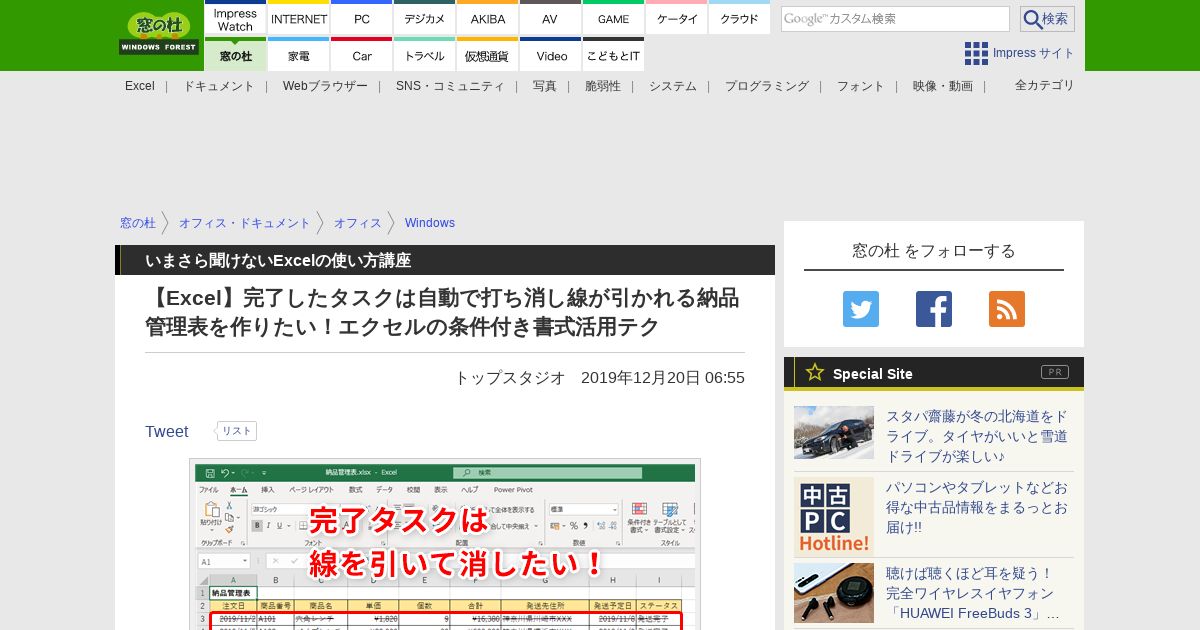The height and width of the screenshot is (630, 1200).
Task: Open RSS feed icon
Action: [1007, 309]
